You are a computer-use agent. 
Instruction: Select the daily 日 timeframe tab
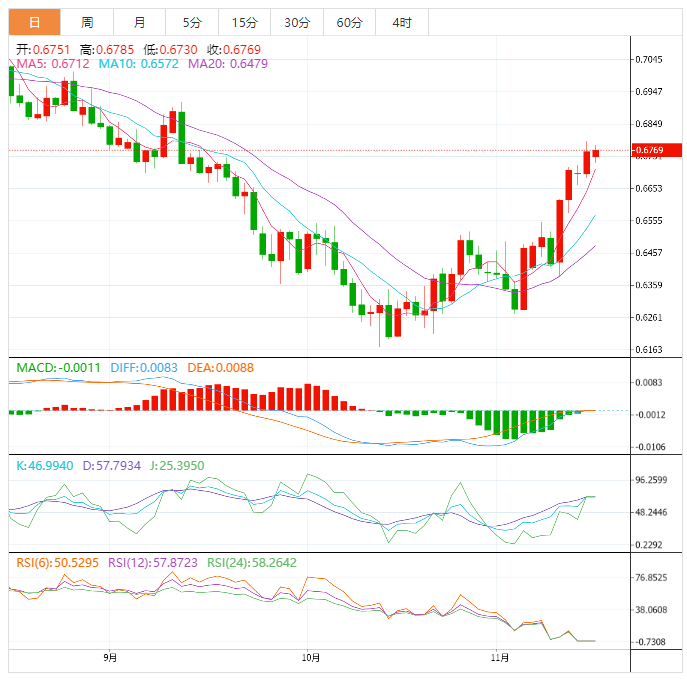click(x=35, y=22)
